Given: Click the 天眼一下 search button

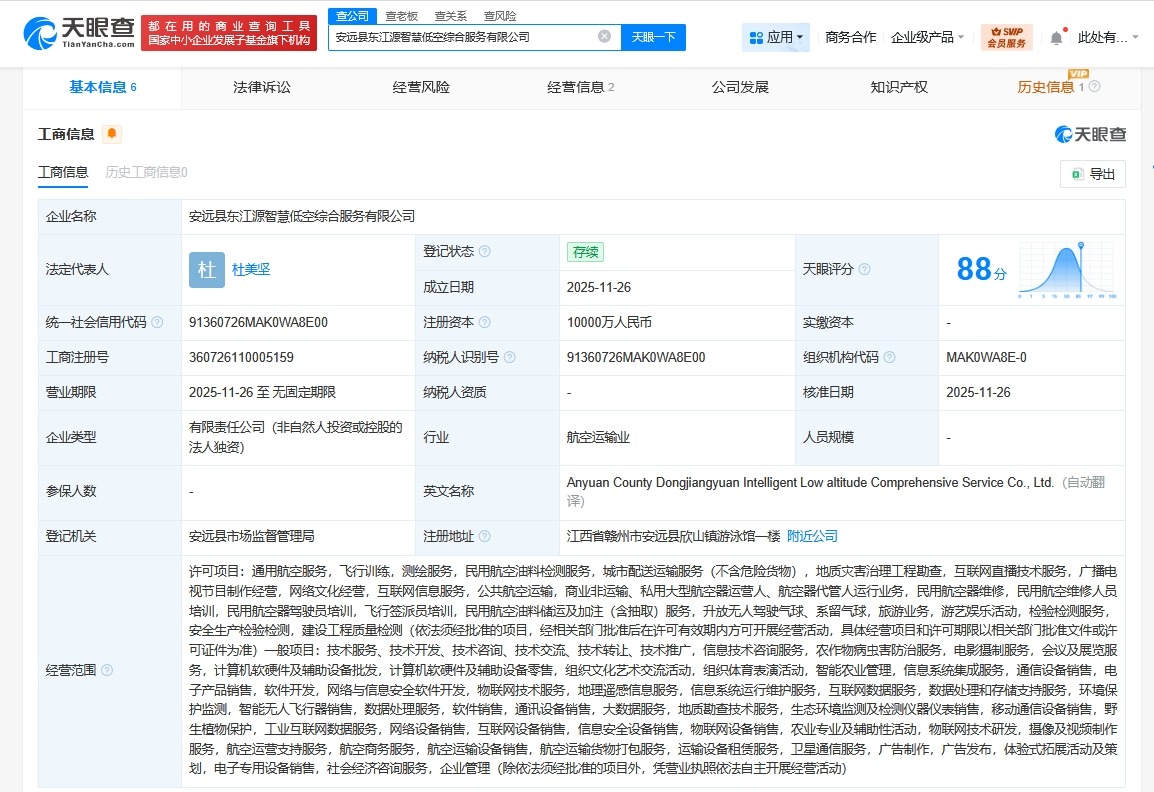Looking at the screenshot, I should (x=654, y=36).
